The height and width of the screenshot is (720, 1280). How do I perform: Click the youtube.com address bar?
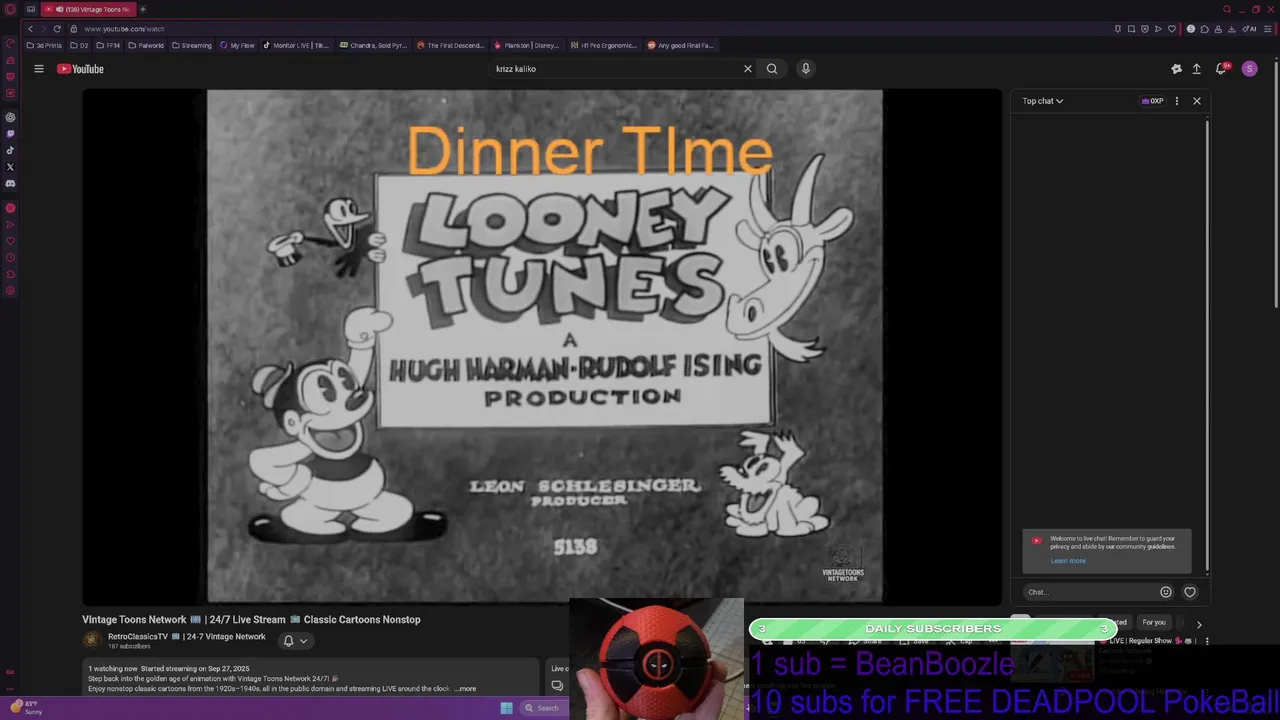590,29
